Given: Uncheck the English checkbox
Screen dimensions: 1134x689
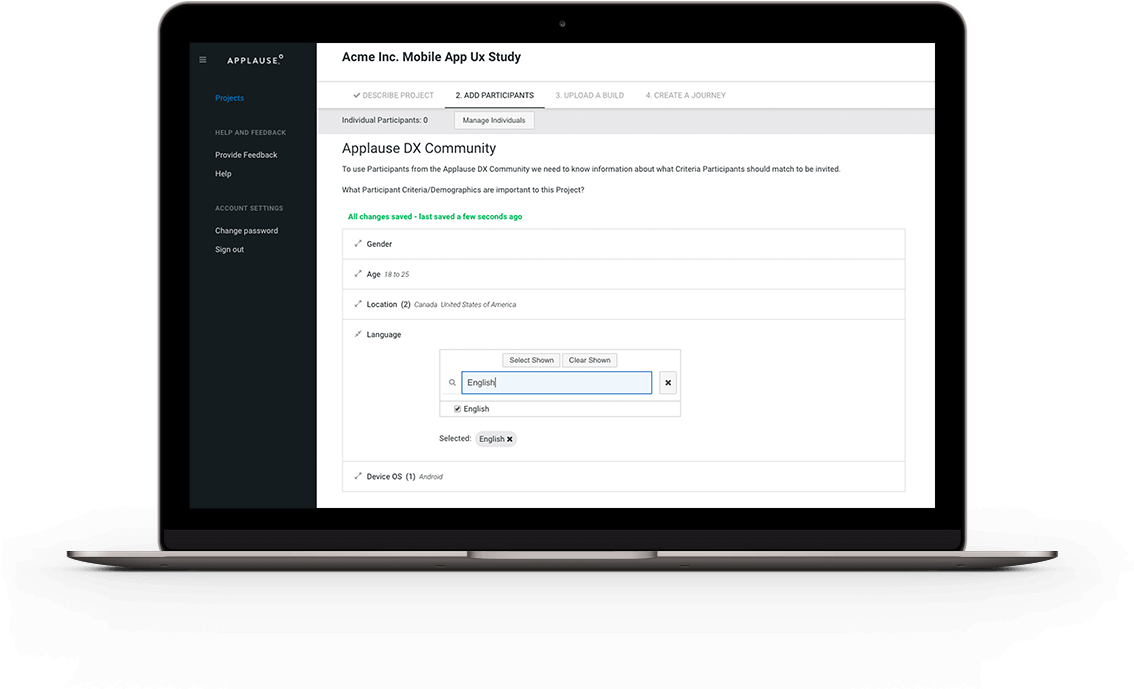Looking at the screenshot, I should click(457, 409).
